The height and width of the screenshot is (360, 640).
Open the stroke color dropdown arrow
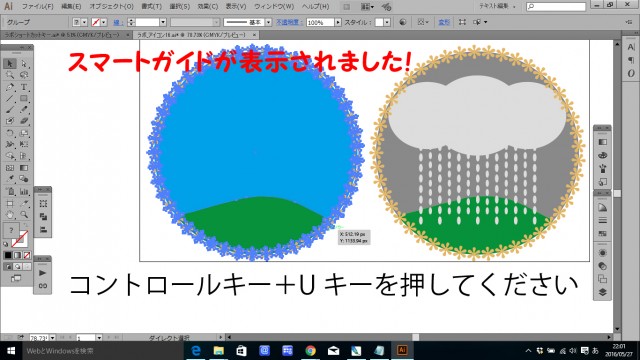pyautogui.click(x=104, y=22)
